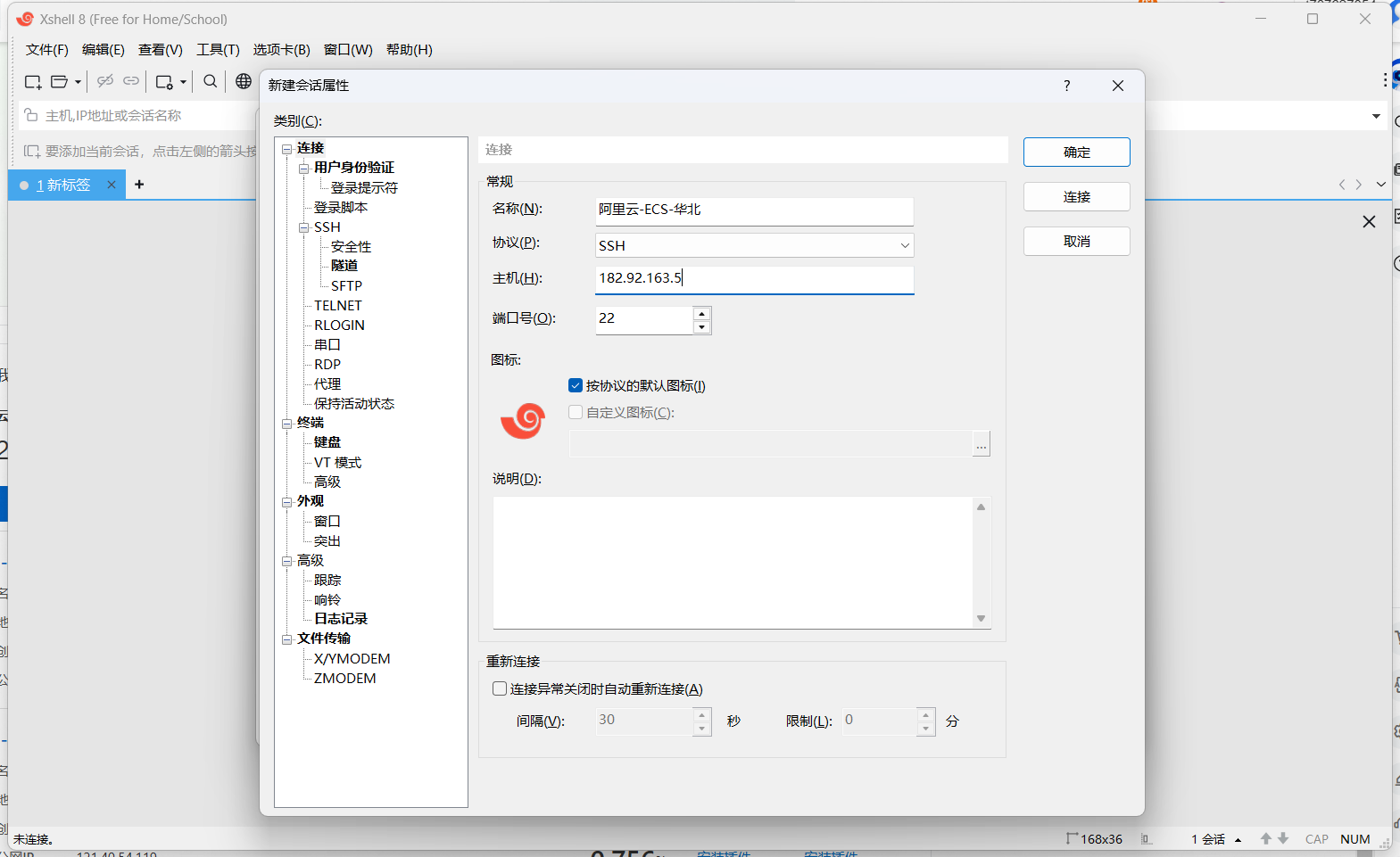
Task: Click the tab scroll right arrow
Action: click(1359, 185)
